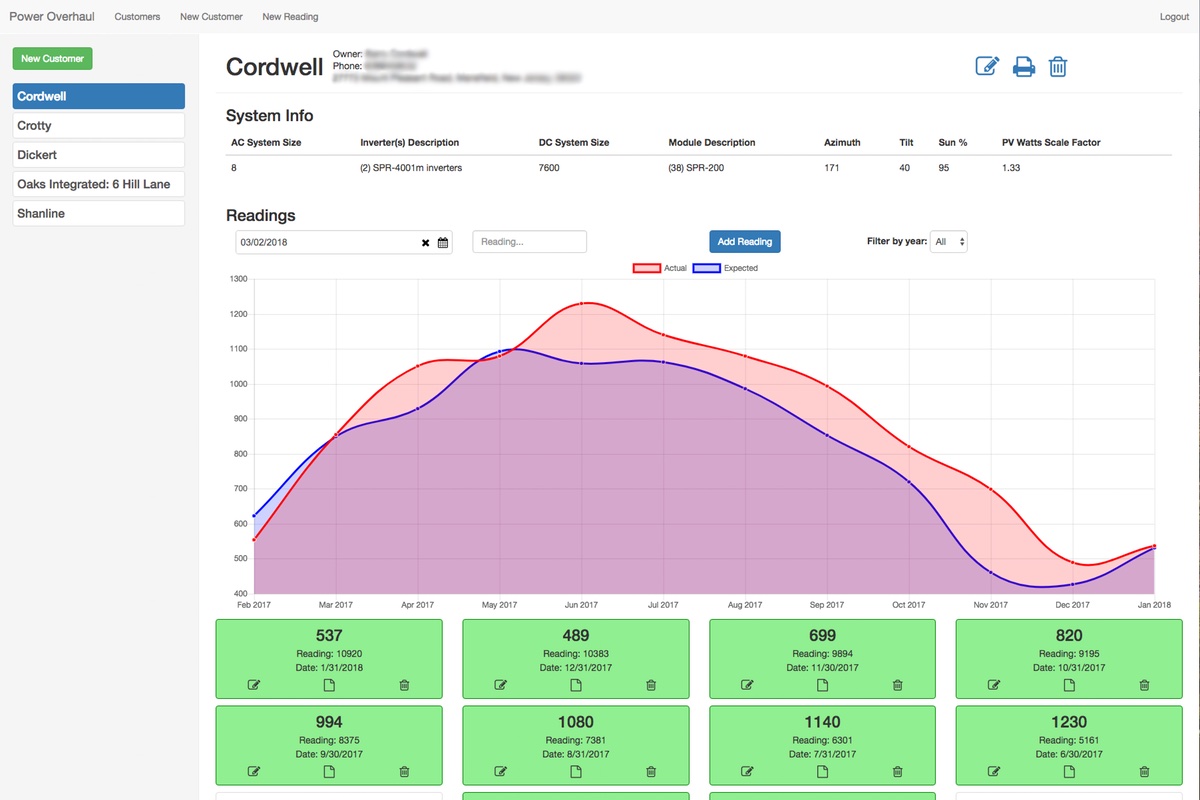Image resolution: width=1200 pixels, height=800 pixels.
Task: Click the green New Customer button
Action: coord(52,59)
